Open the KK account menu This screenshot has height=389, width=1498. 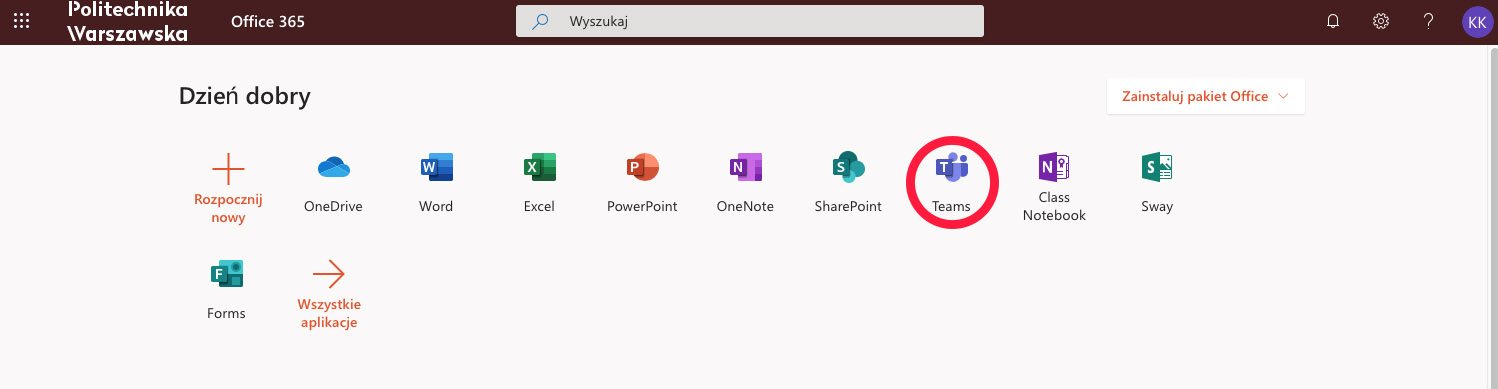click(x=1477, y=21)
